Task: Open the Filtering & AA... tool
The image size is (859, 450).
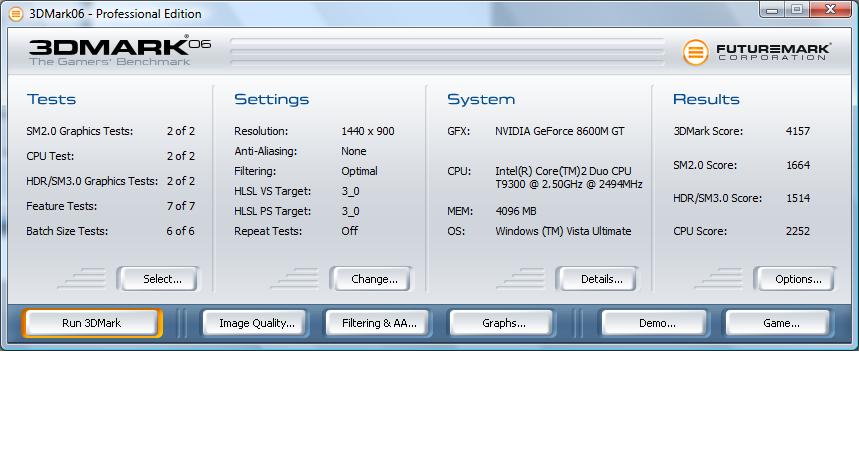Action: point(378,323)
